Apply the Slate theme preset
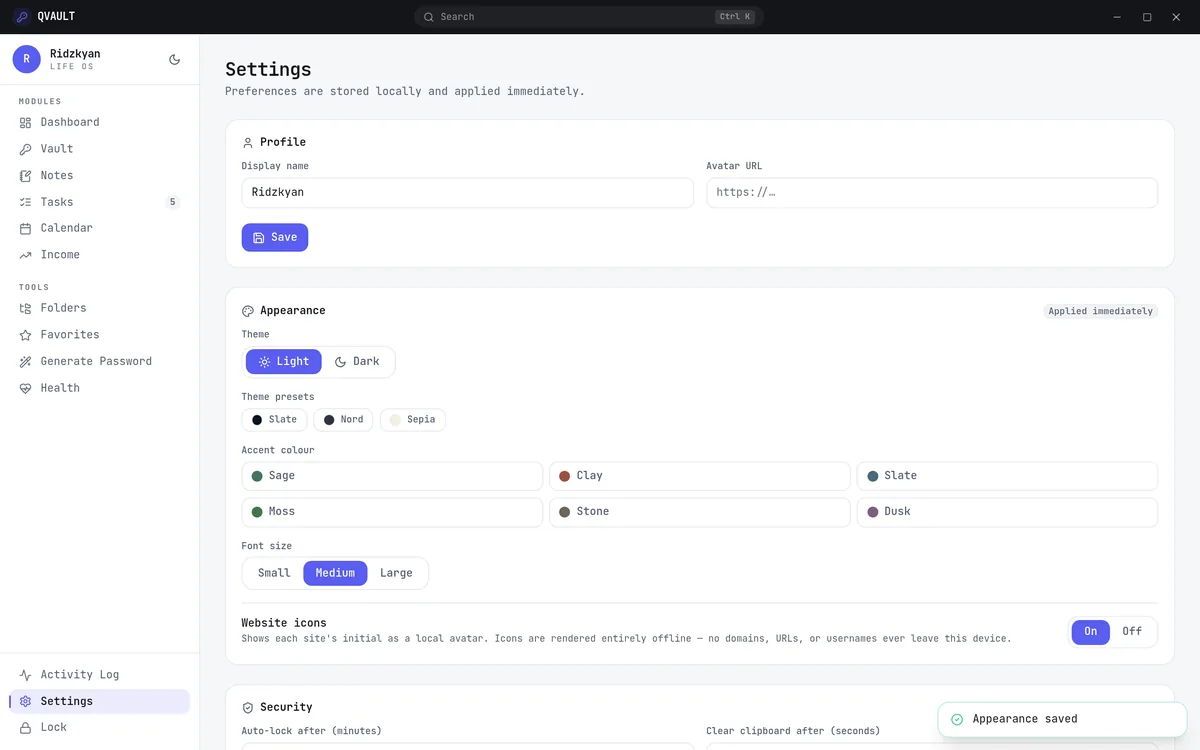The height and width of the screenshot is (750, 1200). point(275,420)
